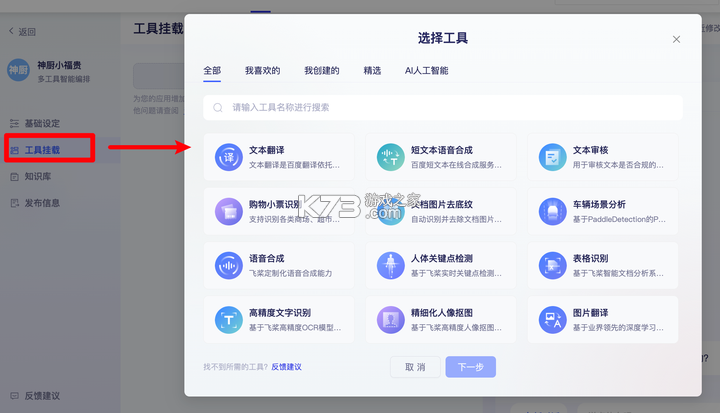This screenshot has width=720, height=413.
Task: Switch to the 我创建的 tab
Action: (321, 71)
